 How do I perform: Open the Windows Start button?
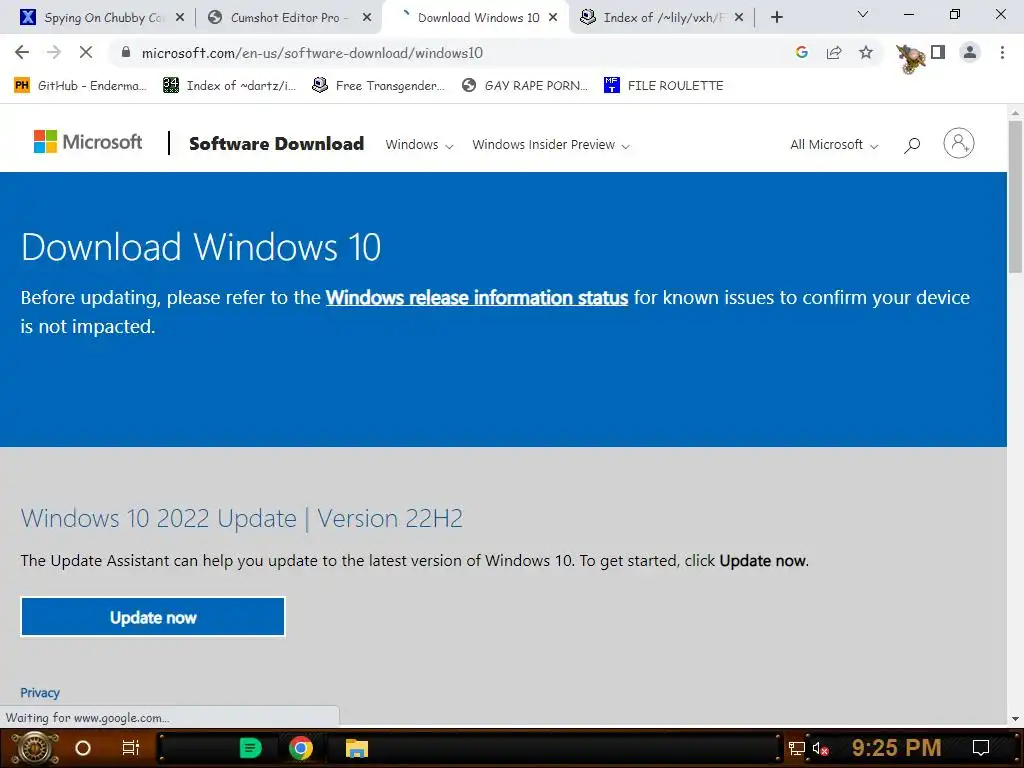point(34,748)
